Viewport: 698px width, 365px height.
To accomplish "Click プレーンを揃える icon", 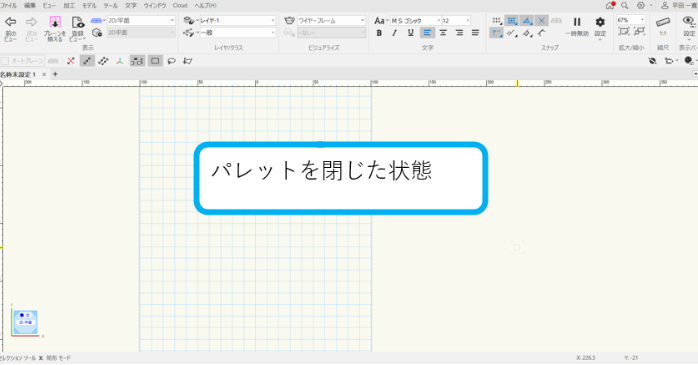I will (55, 22).
